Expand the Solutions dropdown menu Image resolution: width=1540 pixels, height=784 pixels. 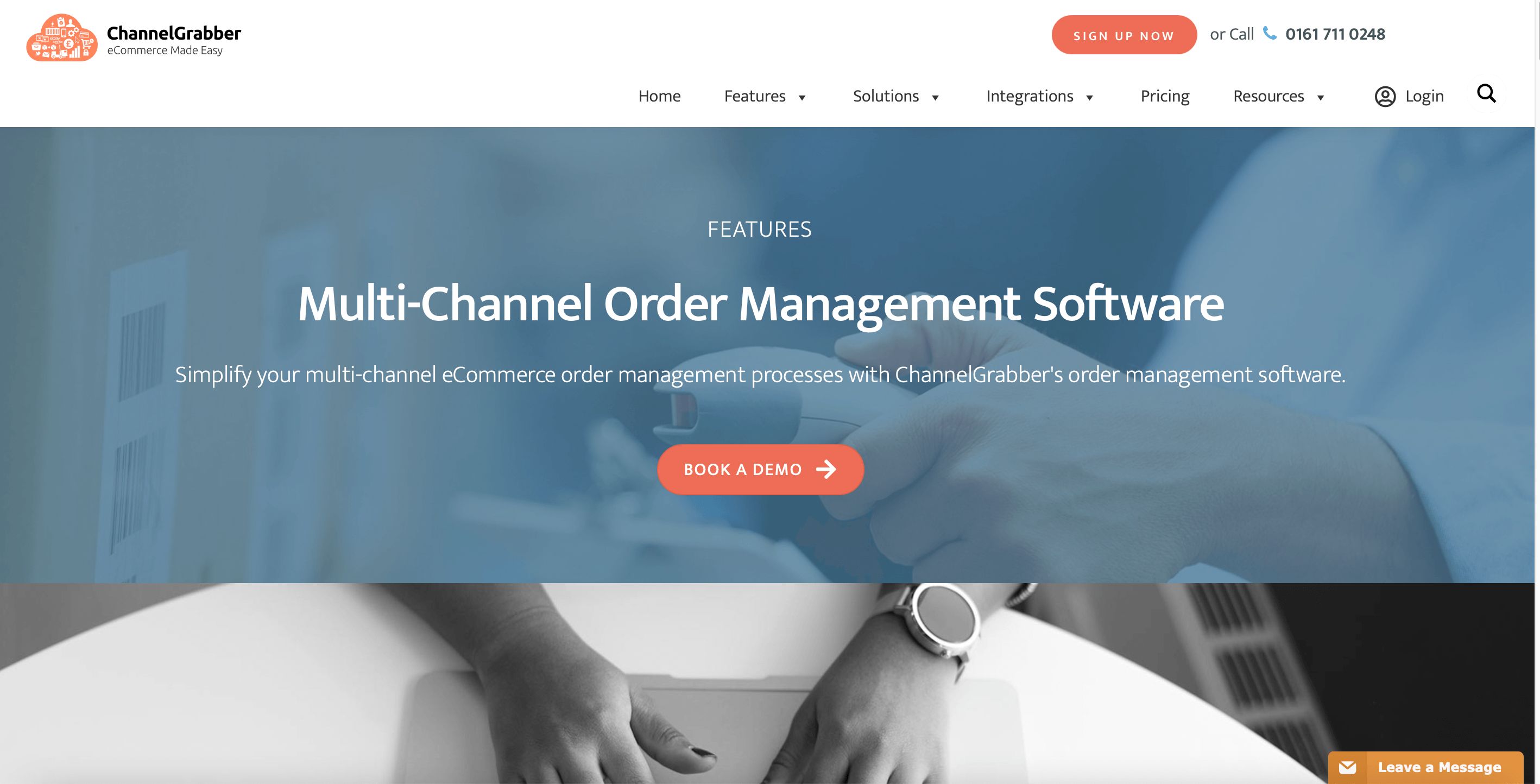(x=897, y=96)
